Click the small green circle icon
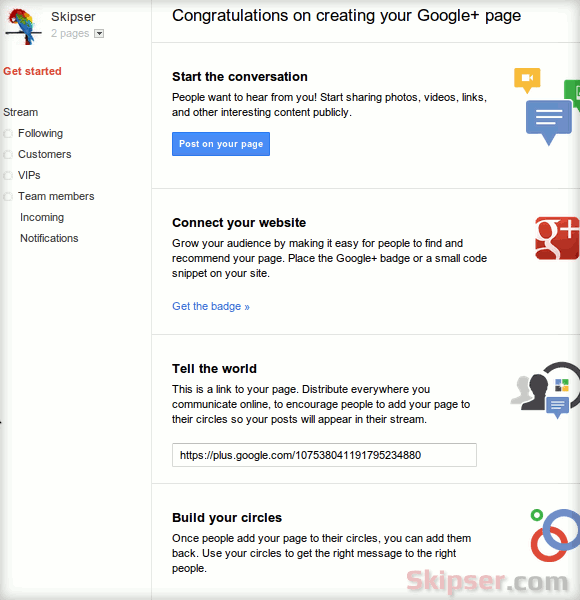 coord(537,515)
